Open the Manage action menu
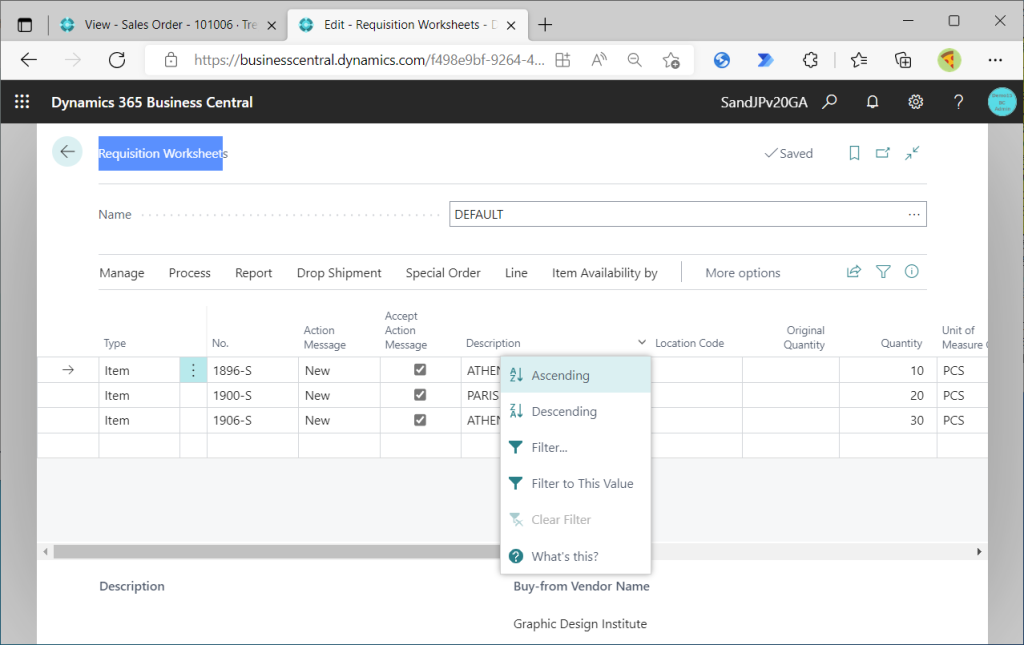Screen dimensions: 1024x645 [121, 272]
